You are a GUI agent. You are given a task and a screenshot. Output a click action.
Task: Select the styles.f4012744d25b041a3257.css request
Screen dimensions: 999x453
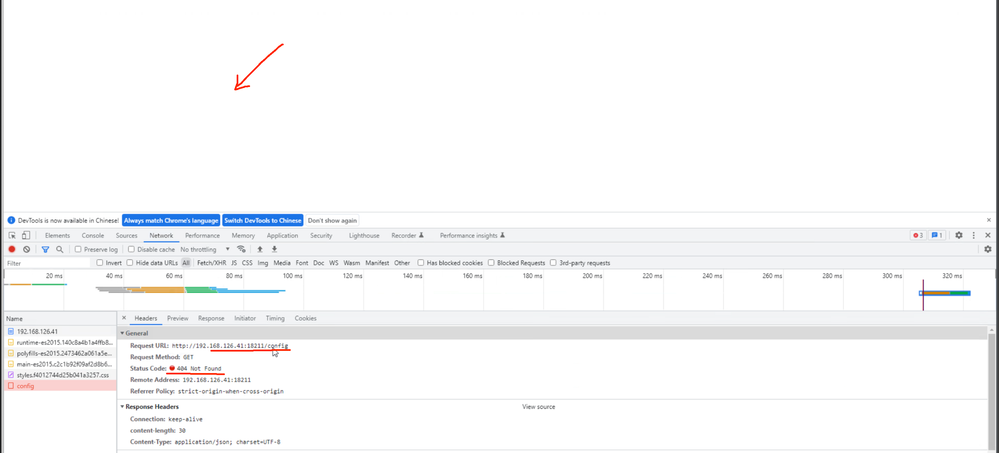60,375
